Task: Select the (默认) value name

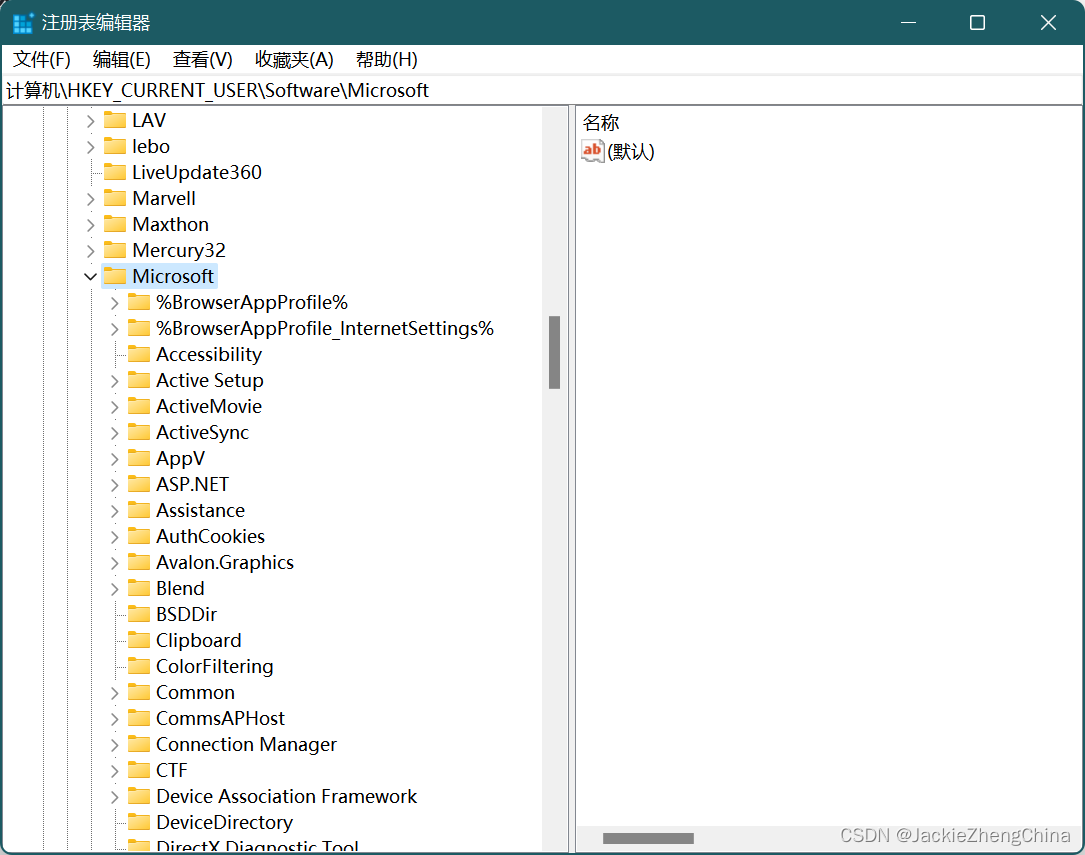Action: 630,151
